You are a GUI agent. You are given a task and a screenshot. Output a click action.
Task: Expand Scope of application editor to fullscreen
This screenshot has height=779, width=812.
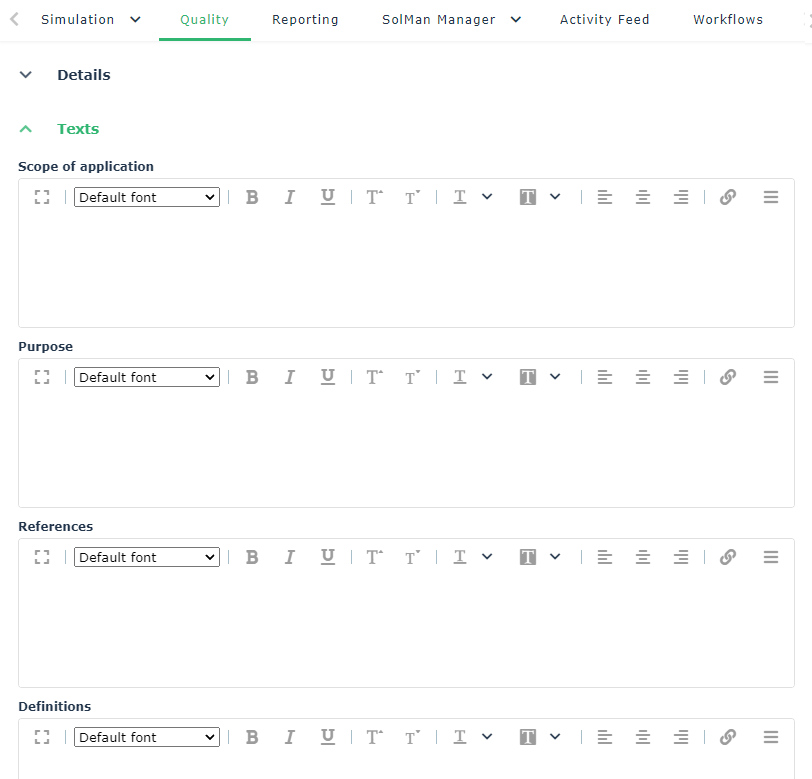[42, 197]
